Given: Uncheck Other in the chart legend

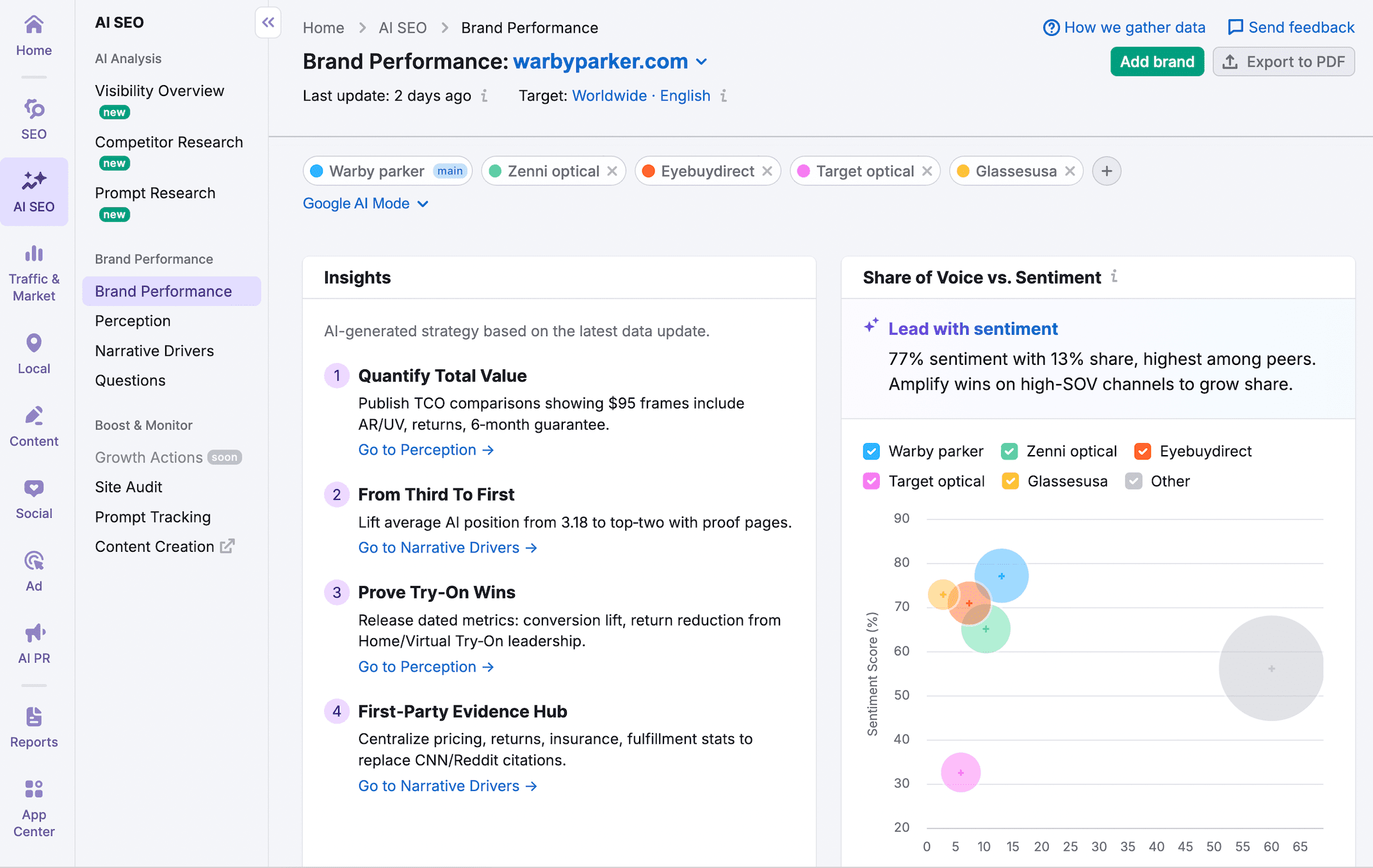Looking at the screenshot, I should point(1133,481).
